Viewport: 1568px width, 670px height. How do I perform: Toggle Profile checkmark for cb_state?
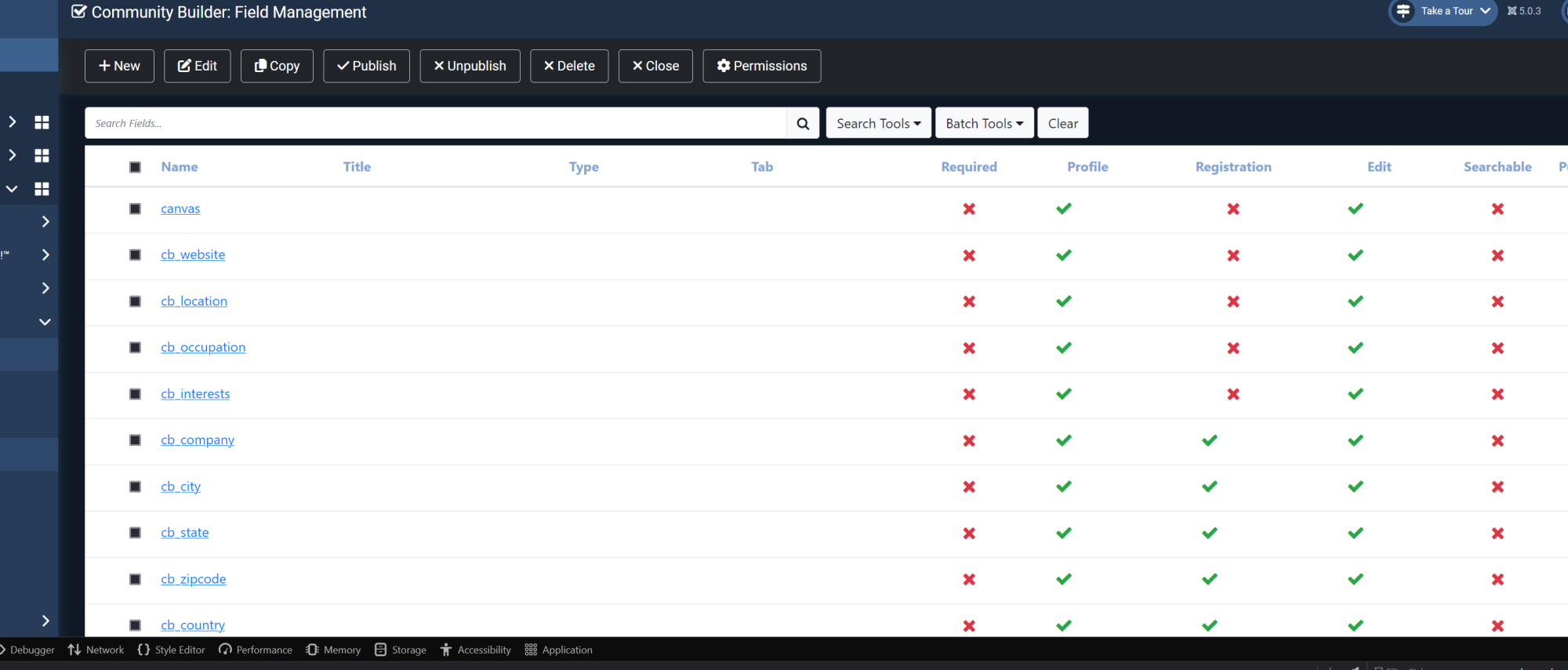point(1064,533)
